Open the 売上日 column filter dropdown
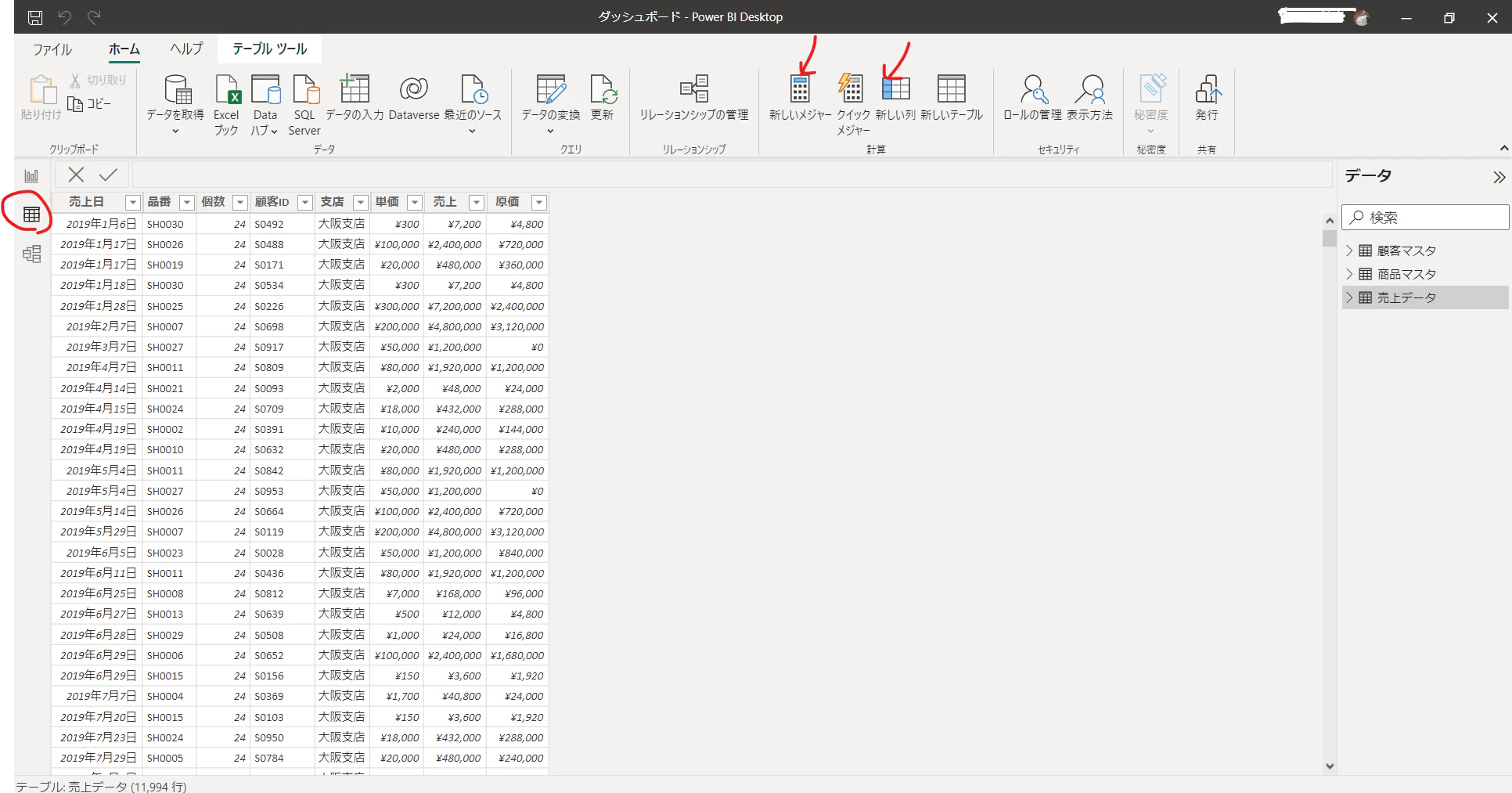 (x=133, y=203)
